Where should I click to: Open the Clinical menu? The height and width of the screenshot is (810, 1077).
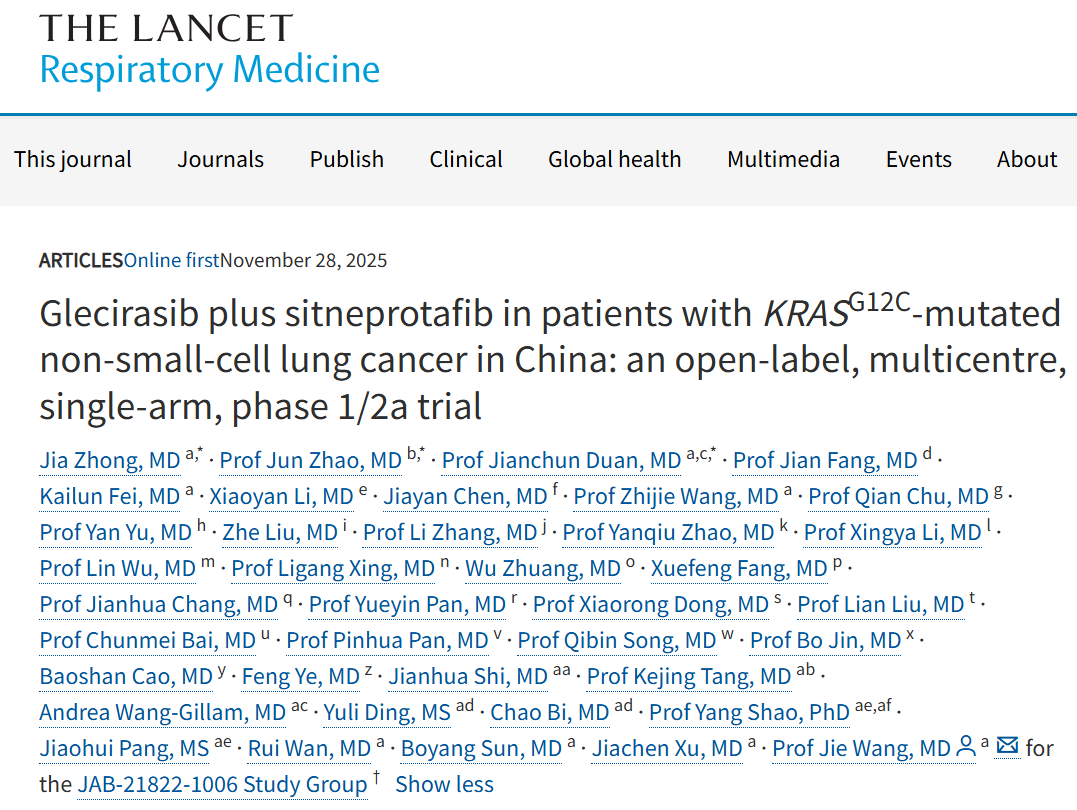pos(466,159)
